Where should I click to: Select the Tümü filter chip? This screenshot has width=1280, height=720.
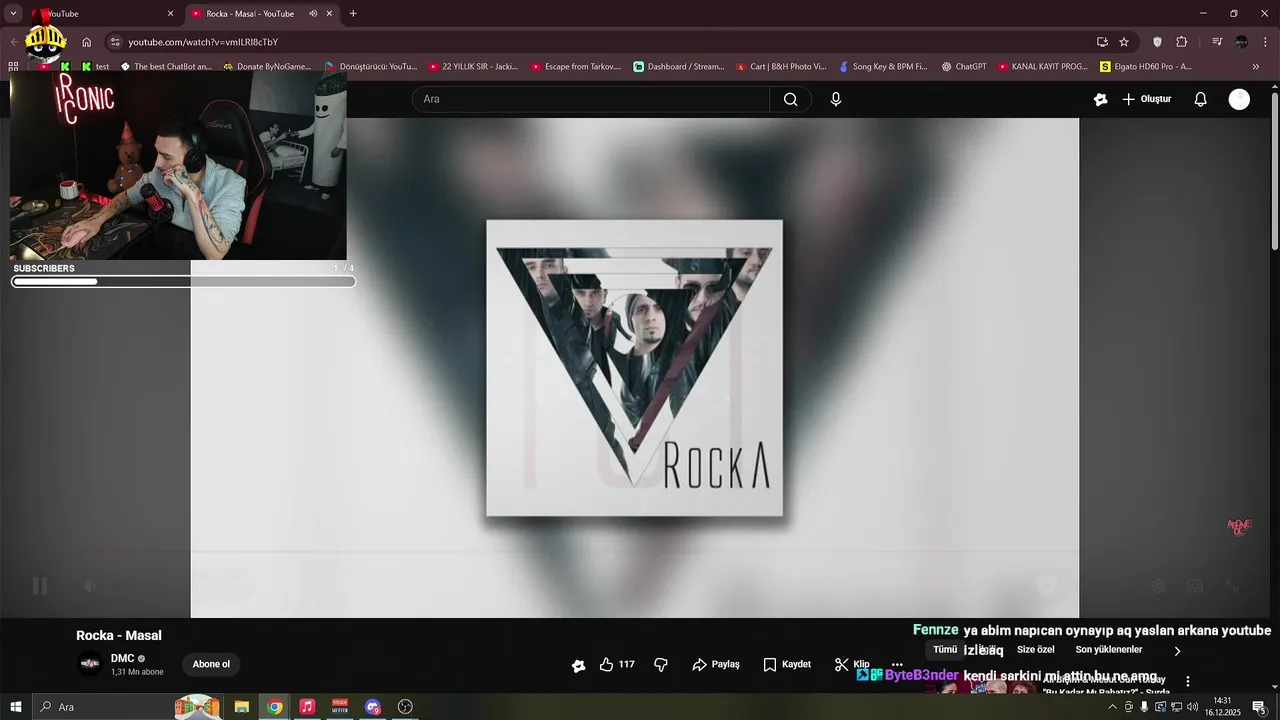945,650
